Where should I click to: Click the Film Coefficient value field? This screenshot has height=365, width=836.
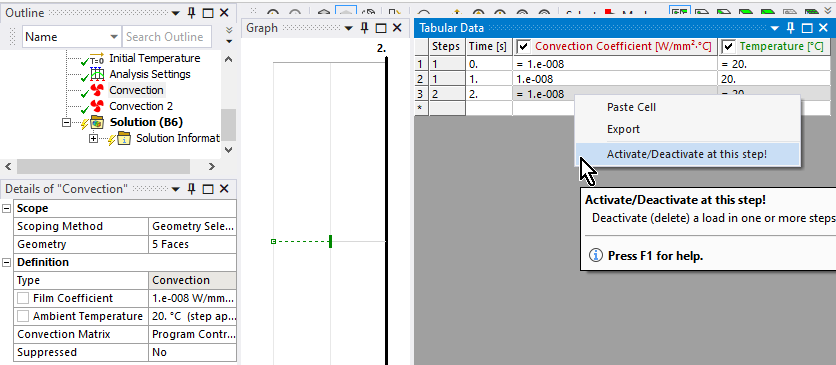(192, 298)
